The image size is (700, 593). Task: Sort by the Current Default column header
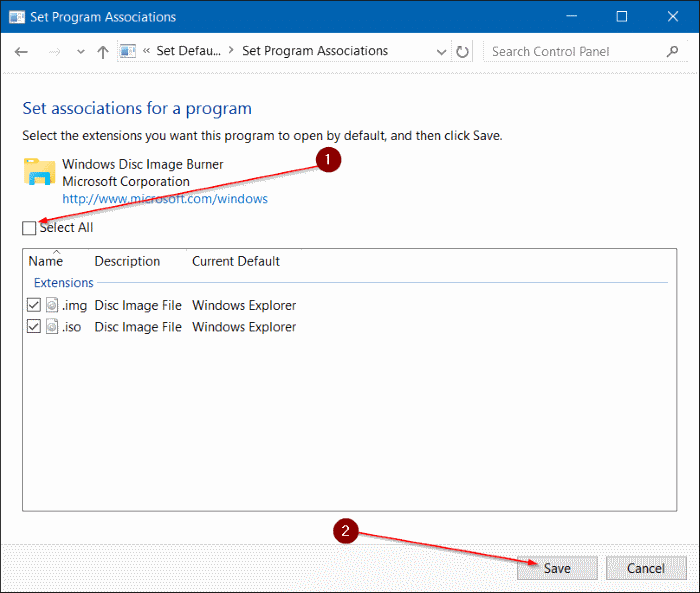[236, 261]
